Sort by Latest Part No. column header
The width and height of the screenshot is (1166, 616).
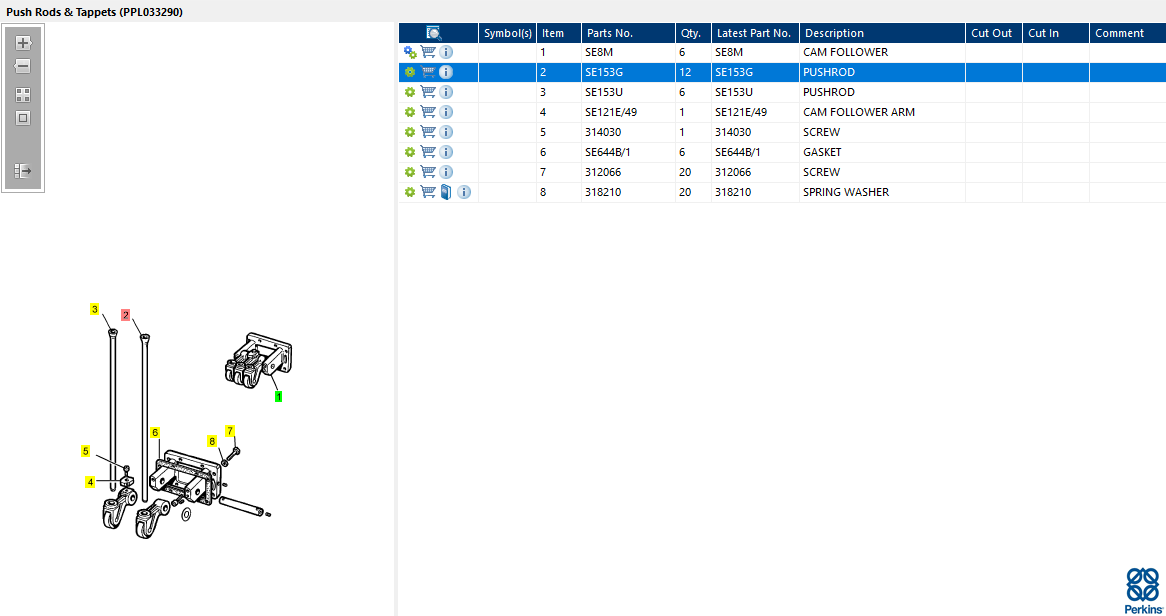(755, 33)
